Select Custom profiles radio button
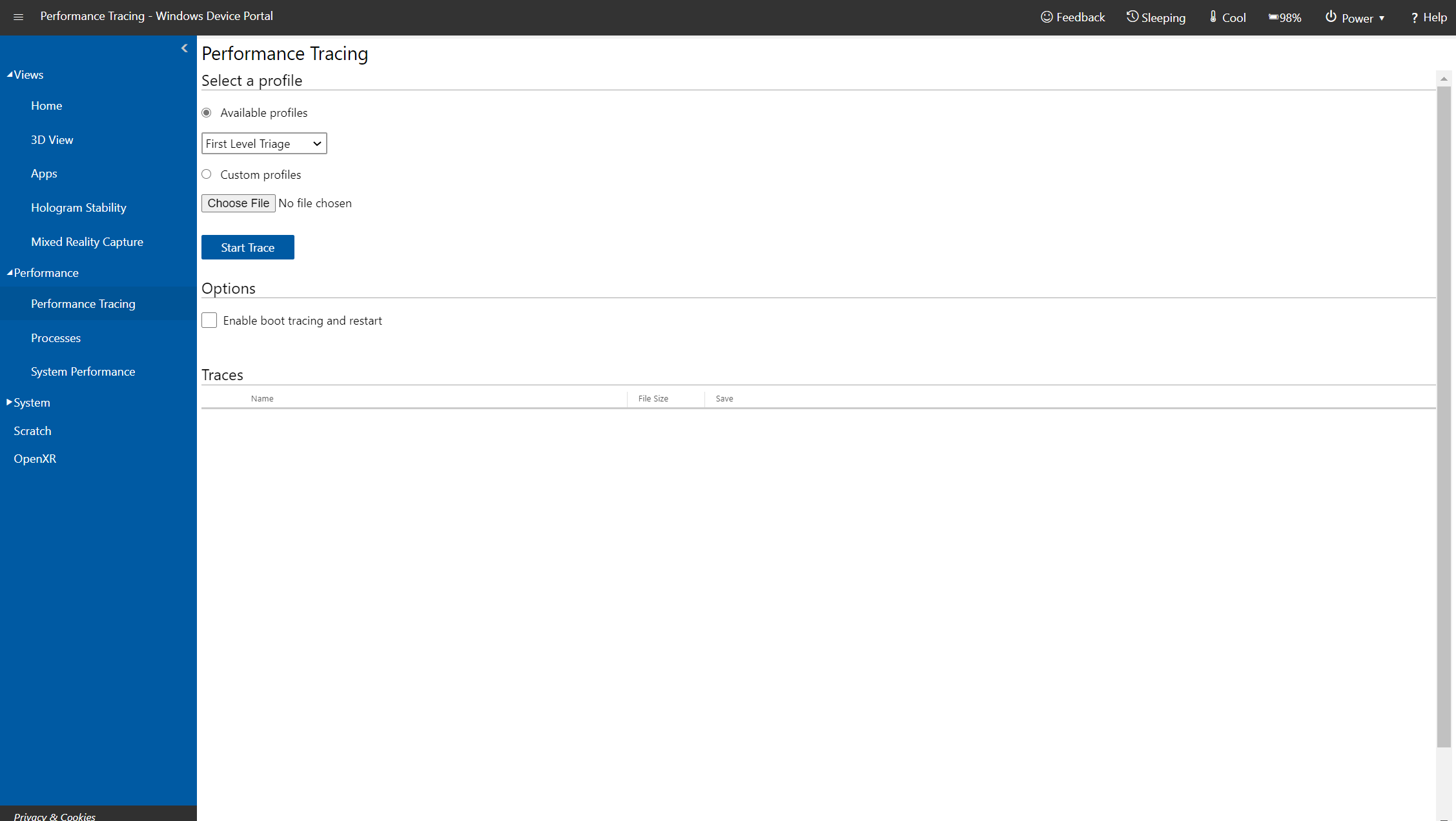Image resolution: width=1456 pixels, height=821 pixels. pyautogui.click(x=207, y=174)
